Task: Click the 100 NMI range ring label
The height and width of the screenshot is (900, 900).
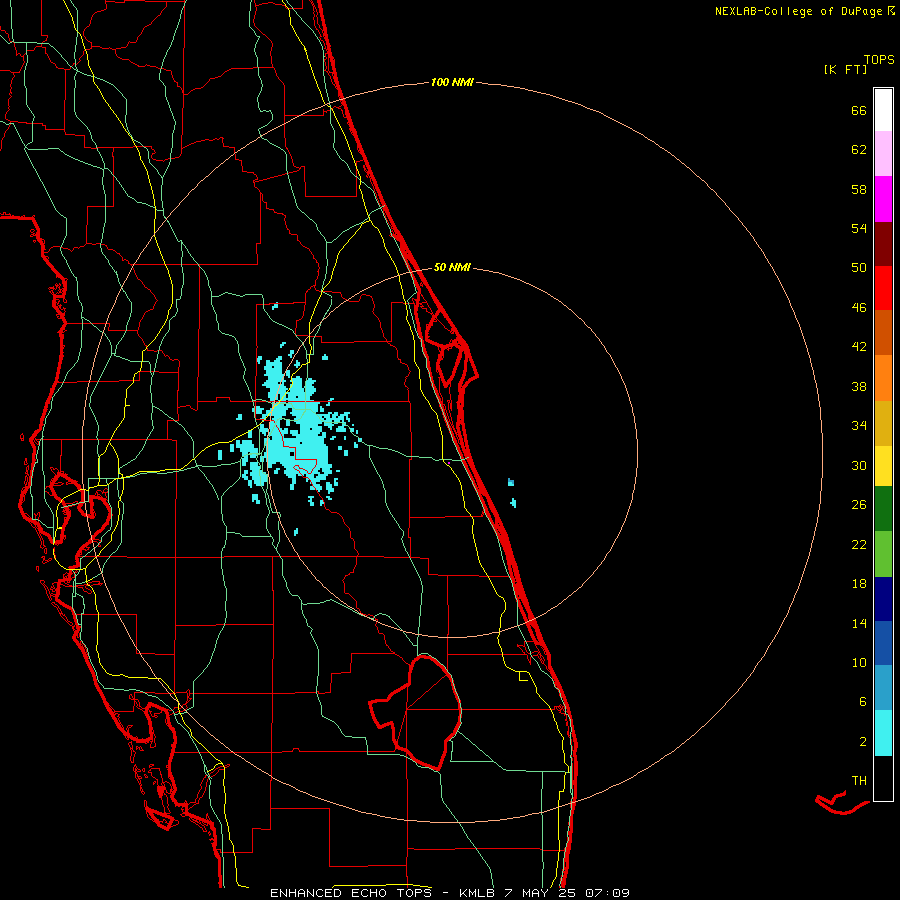Action: tap(452, 83)
